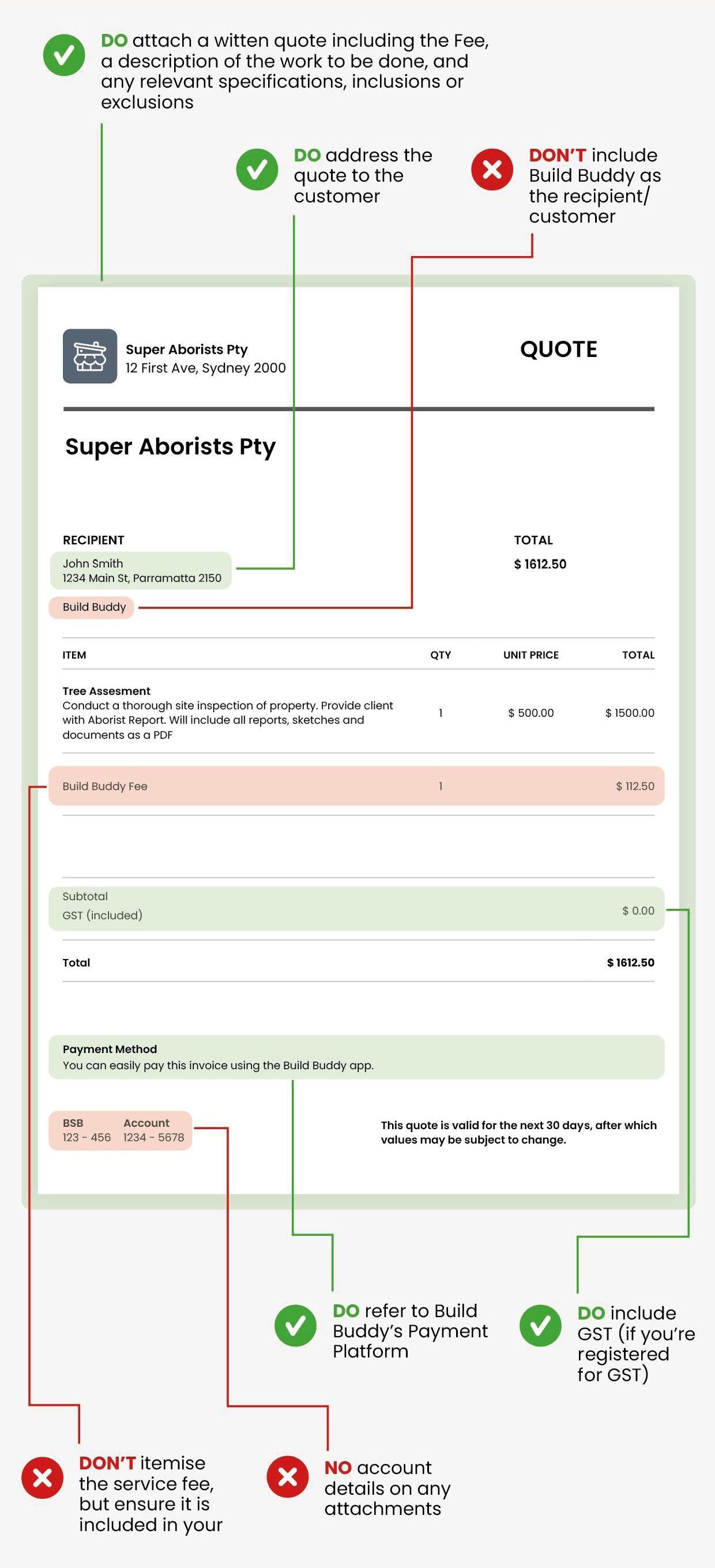715x1568 pixels.
Task: Click the red X beside "DON'T include Build Buddy"
Action: point(492,169)
